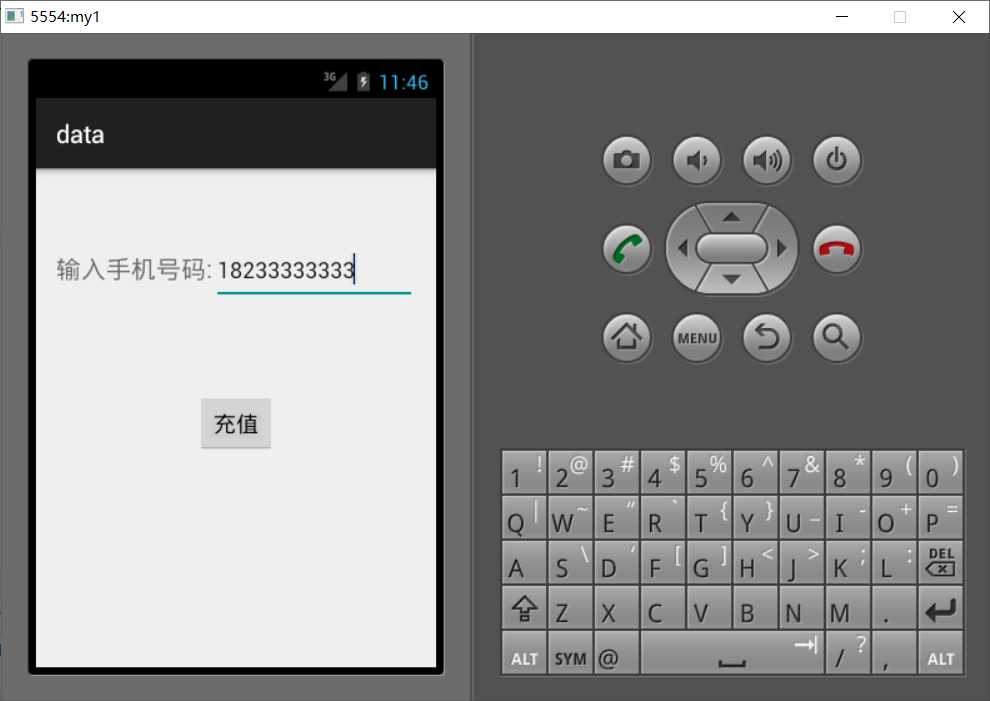Click the number 4 key
Image resolution: width=990 pixels, height=701 pixels.
click(663, 472)
